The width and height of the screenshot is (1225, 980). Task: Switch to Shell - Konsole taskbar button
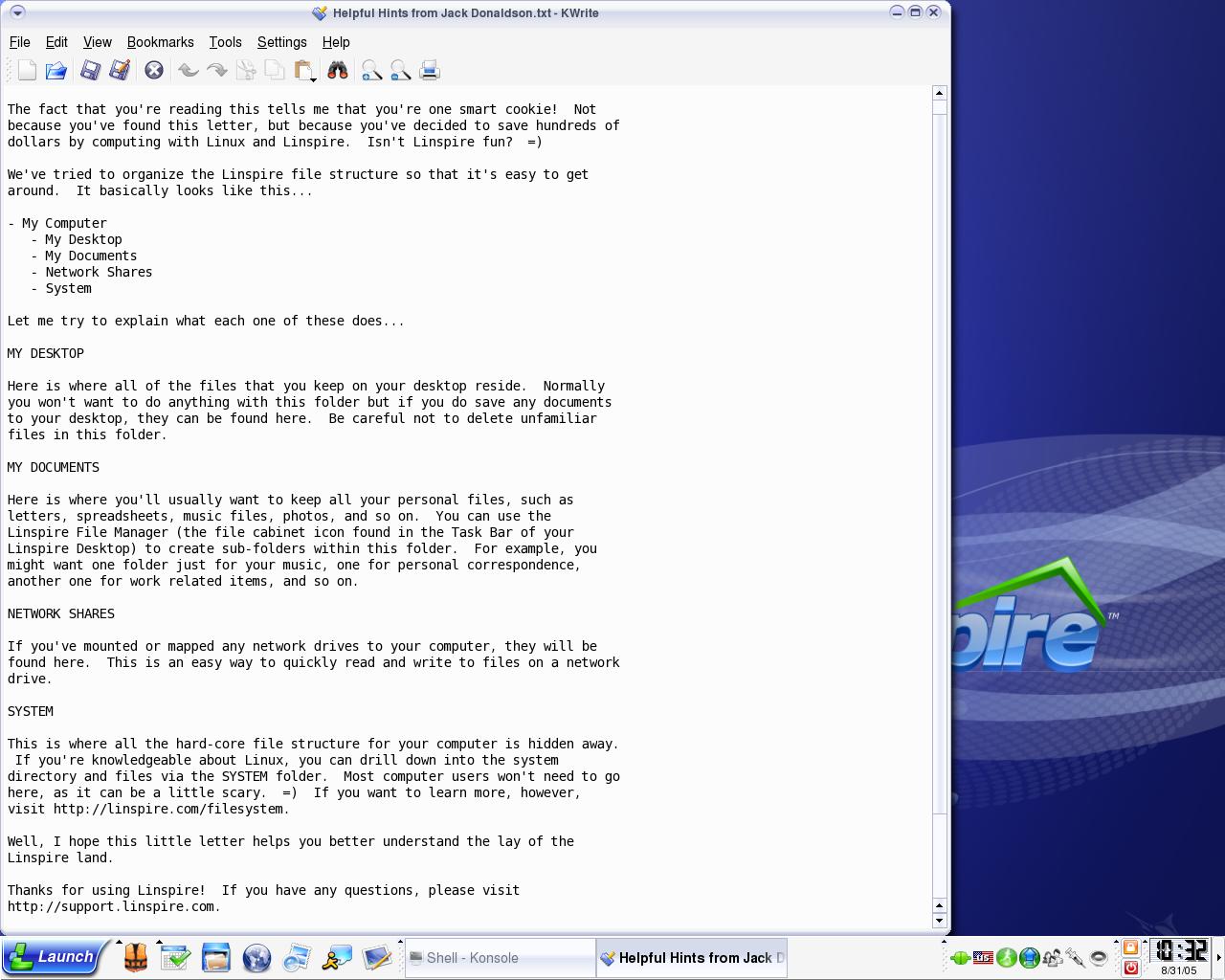(500, 958)
